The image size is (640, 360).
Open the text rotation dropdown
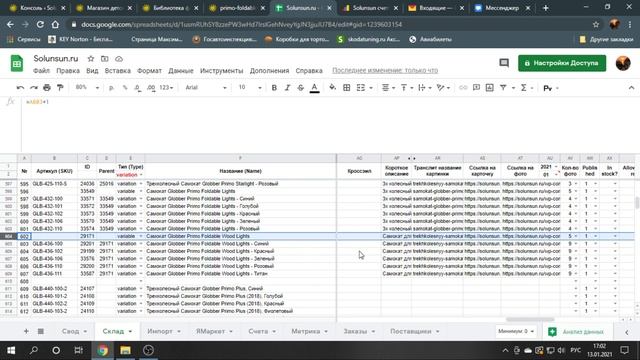click(x=443, y=88)
